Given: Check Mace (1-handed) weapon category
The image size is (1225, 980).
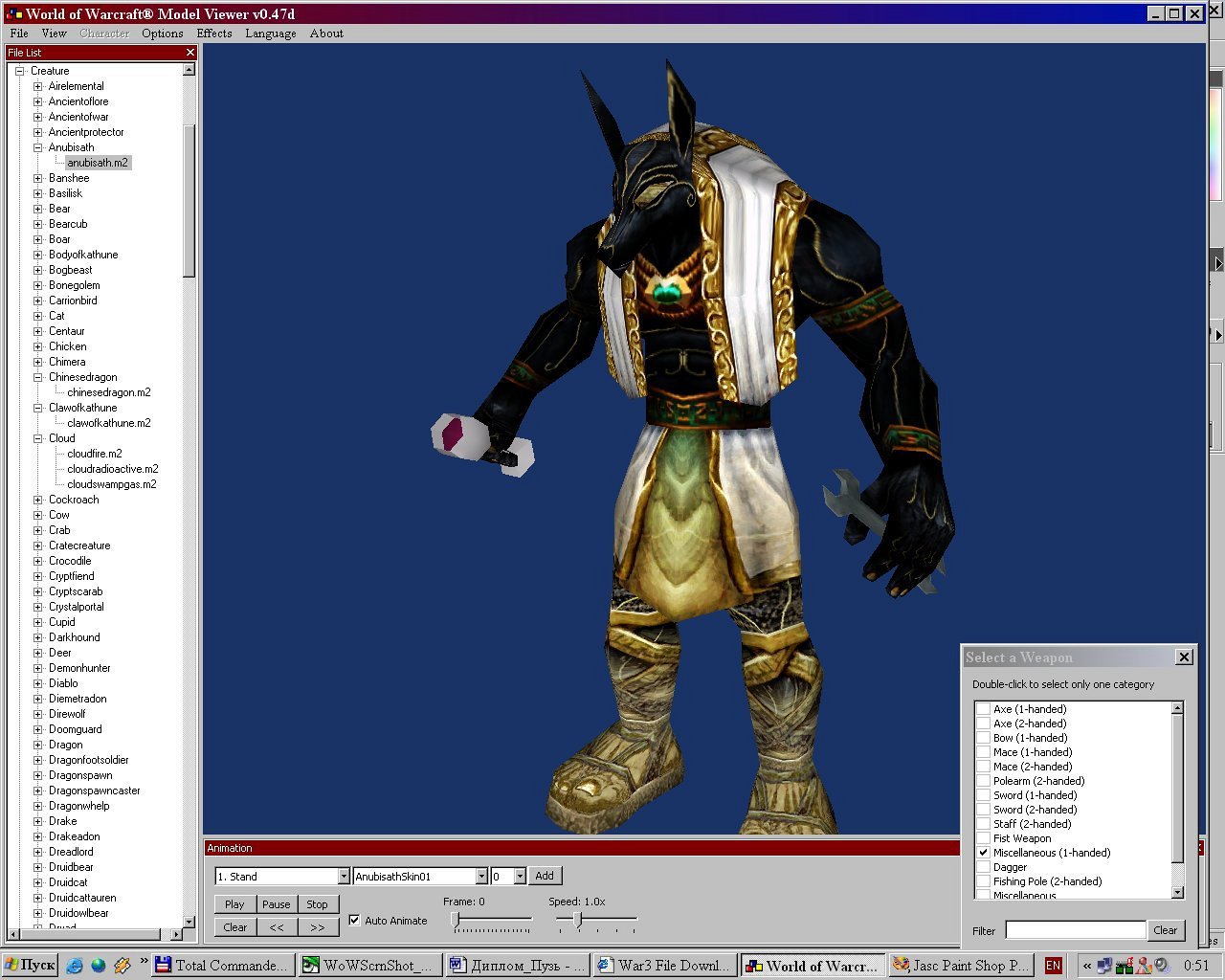Looking at the screenshot, I should point(983,752).
